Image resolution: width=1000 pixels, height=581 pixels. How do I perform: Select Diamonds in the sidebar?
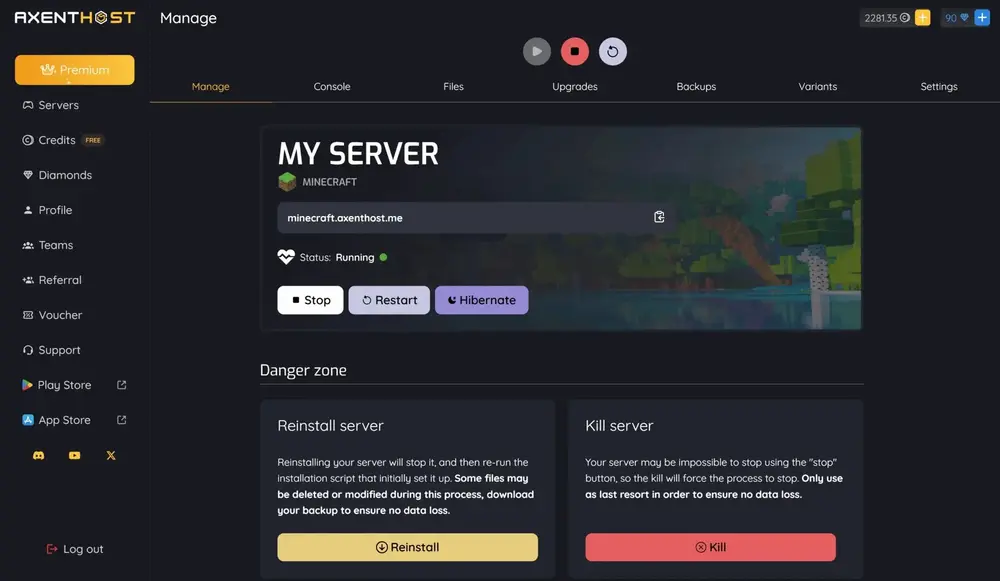coord(62,174)
